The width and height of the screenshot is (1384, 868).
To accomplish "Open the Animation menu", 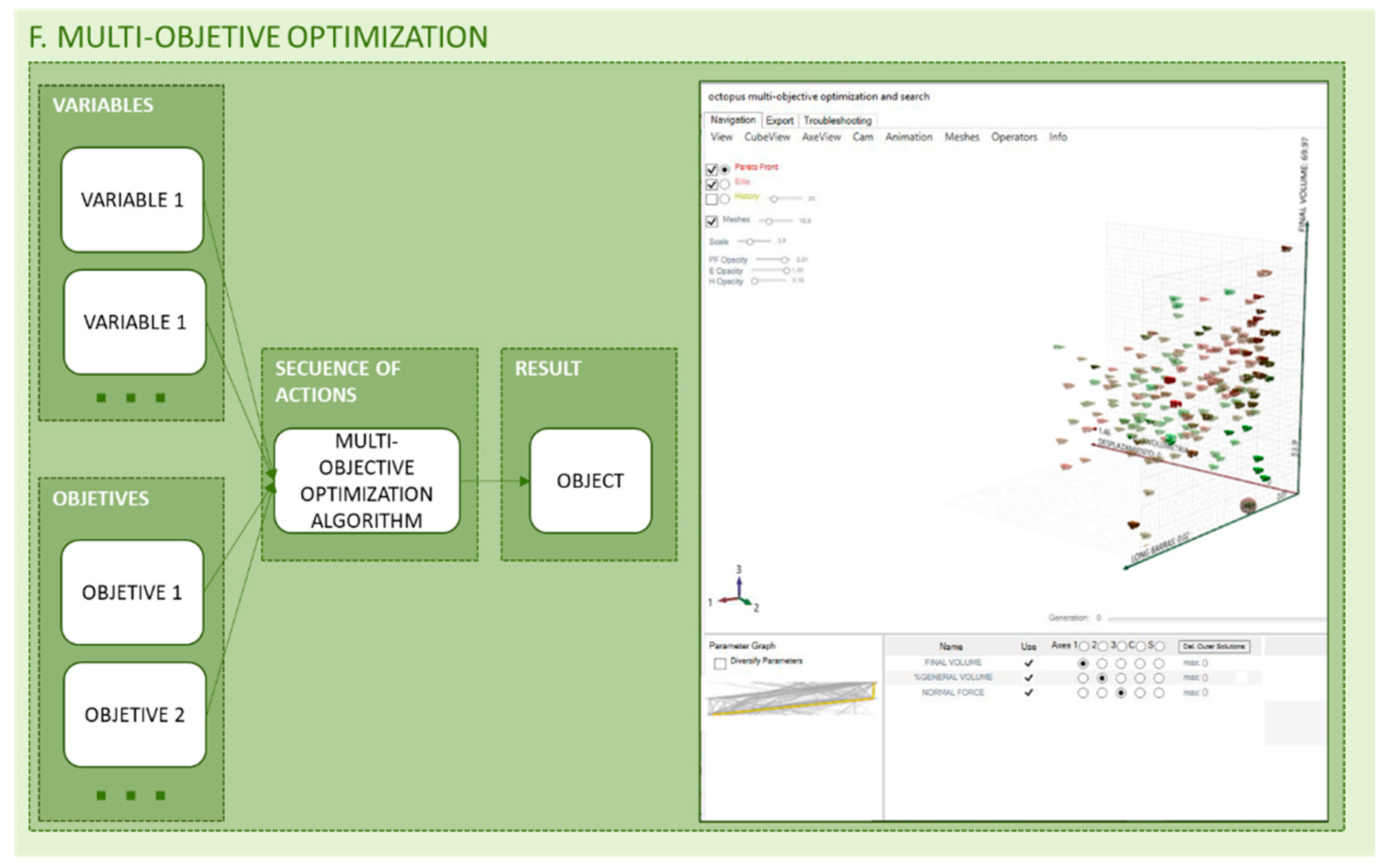I will click(908, 137).
